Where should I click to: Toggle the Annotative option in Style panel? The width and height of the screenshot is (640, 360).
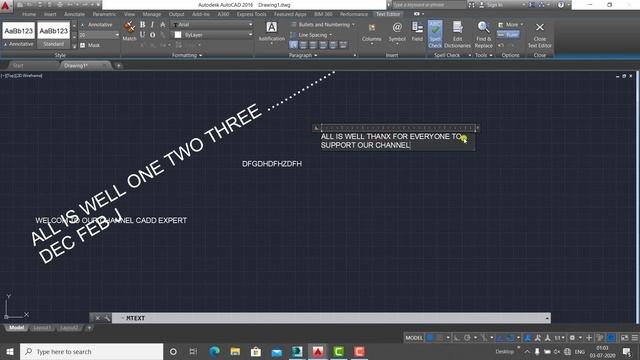[97, 24]
